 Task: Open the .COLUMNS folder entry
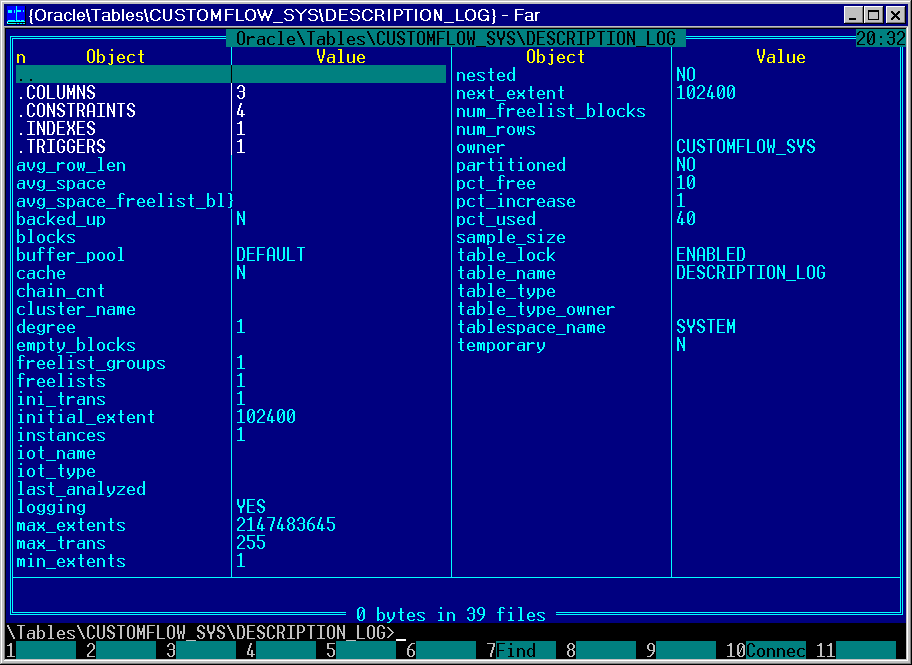point(56,93)
